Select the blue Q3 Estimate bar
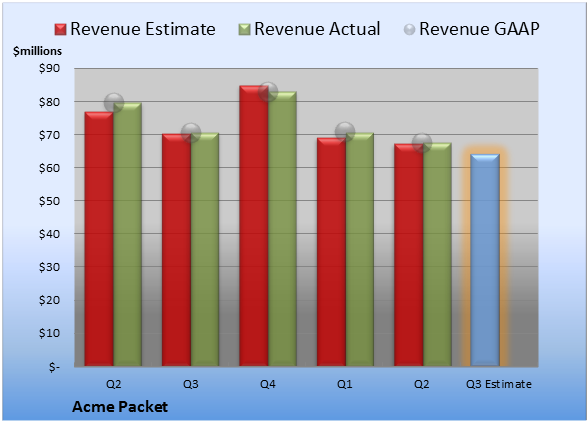 [485, 260]
